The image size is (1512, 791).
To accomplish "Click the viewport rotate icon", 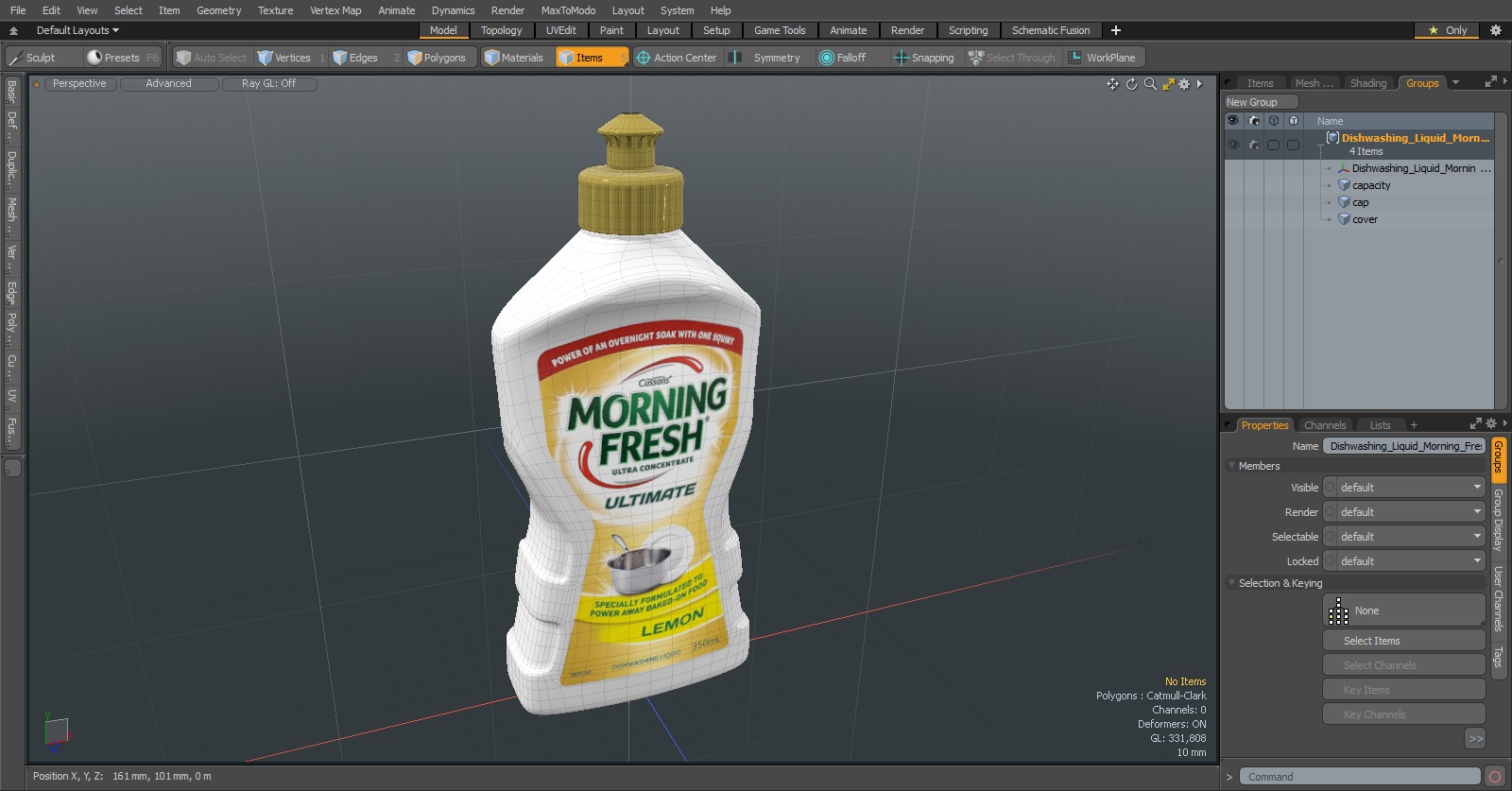I will point(1131,84).
